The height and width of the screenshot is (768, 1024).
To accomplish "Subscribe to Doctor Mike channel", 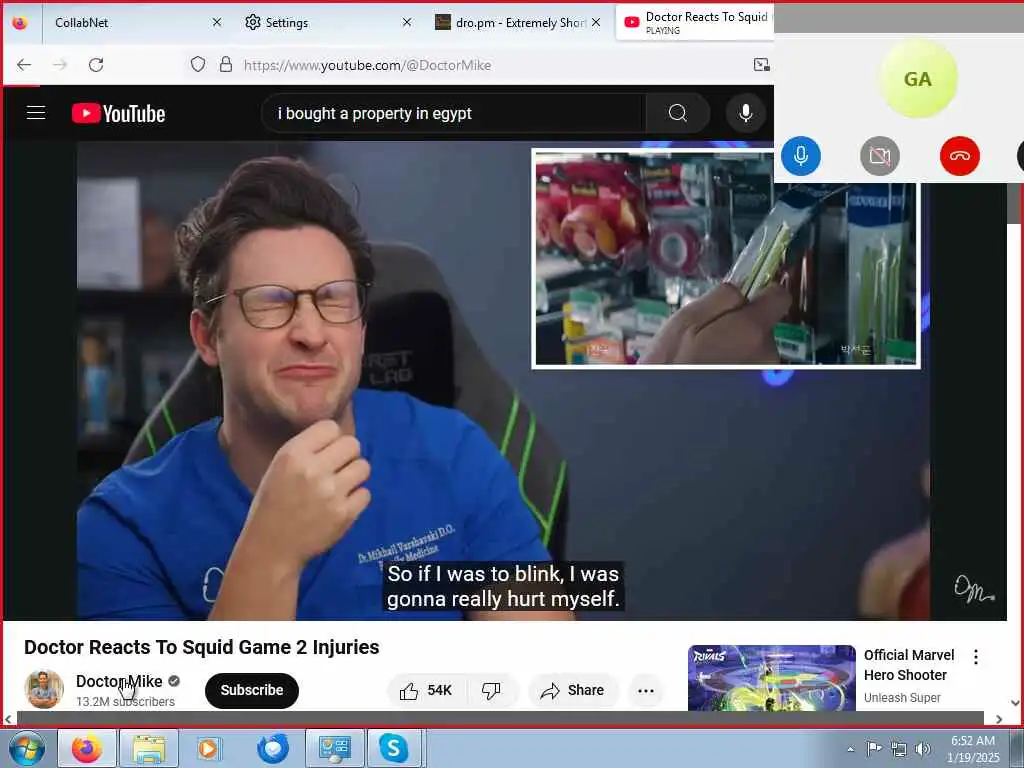I will [x=251, y=690].
